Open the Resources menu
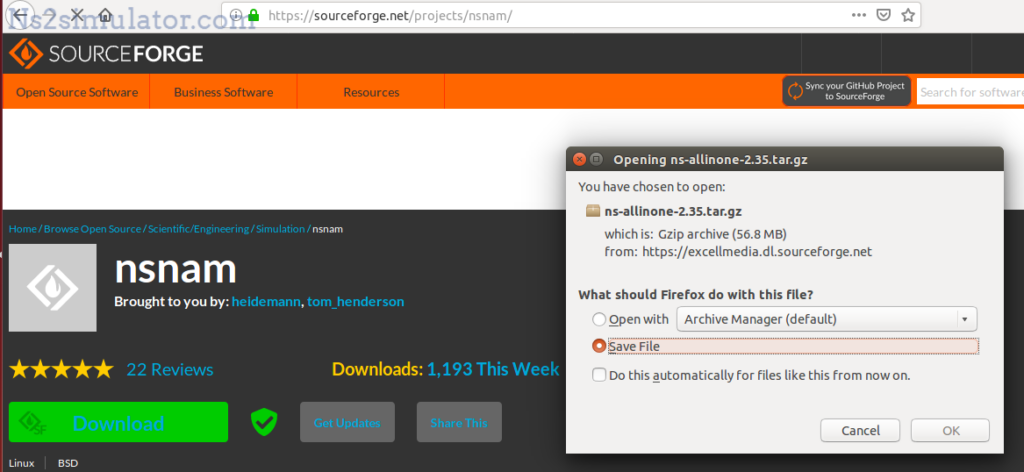Image resolution: width=1024 pixels, height=472 pixels. pyautogui.click(x=371, y=92)
